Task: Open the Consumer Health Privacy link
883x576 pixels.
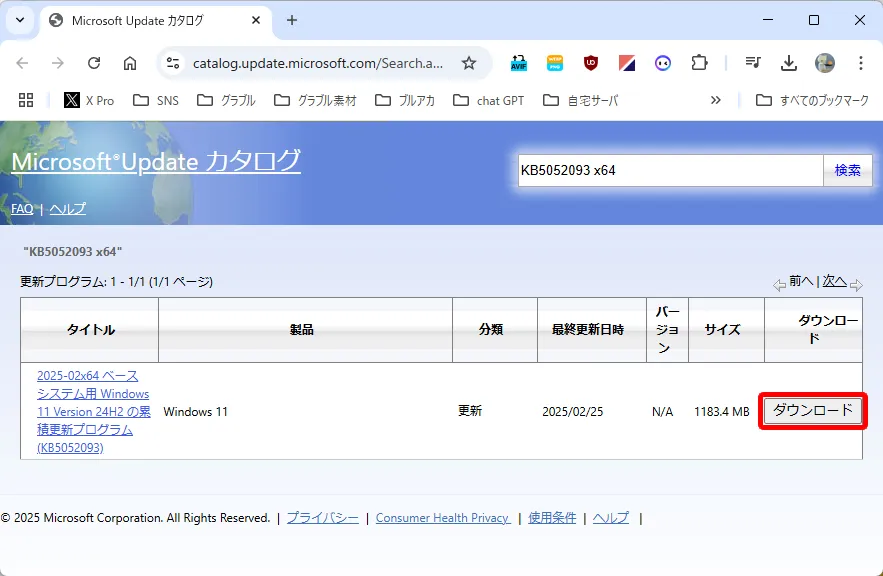Action: point(443,517)
